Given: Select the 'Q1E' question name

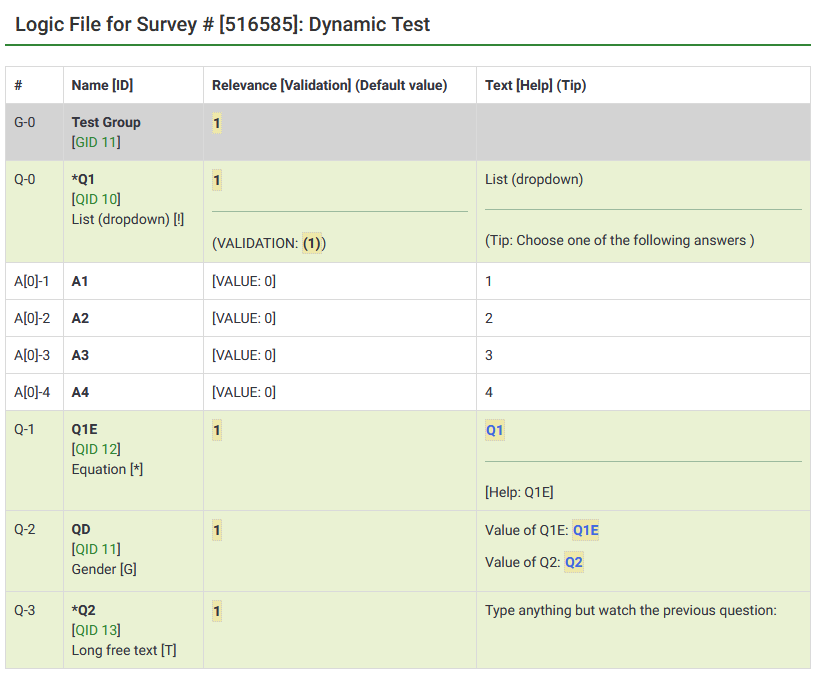Looking at the screenshot, I should point(85,429).
